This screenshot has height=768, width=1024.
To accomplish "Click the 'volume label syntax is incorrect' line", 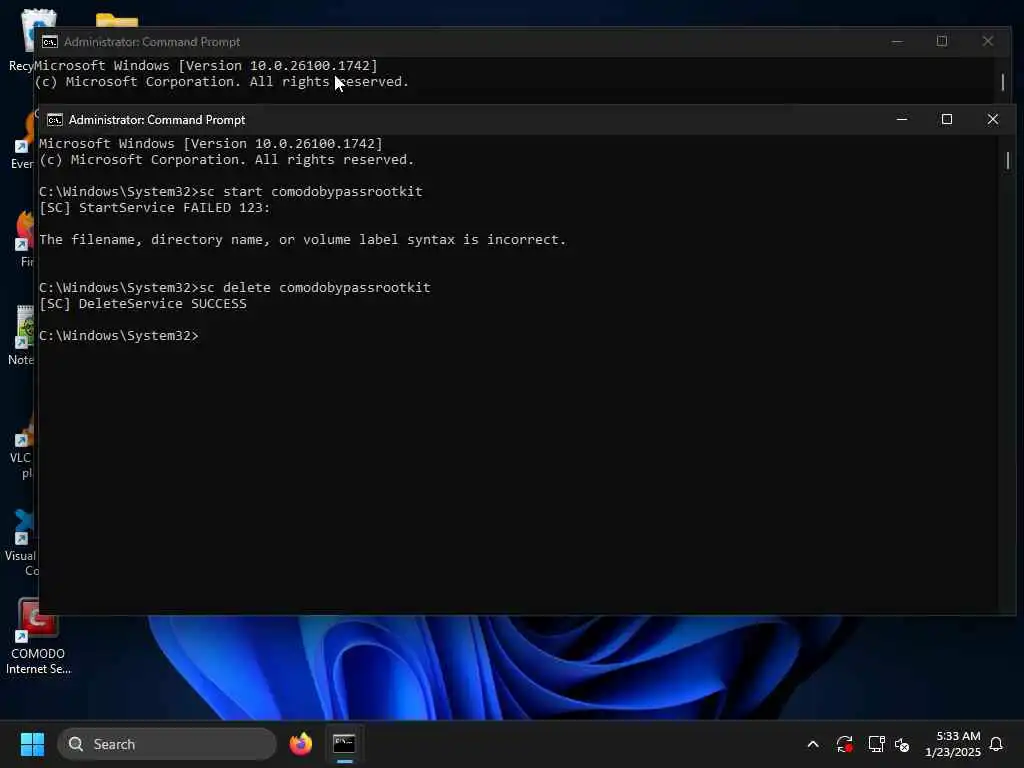I will point(302,240).
